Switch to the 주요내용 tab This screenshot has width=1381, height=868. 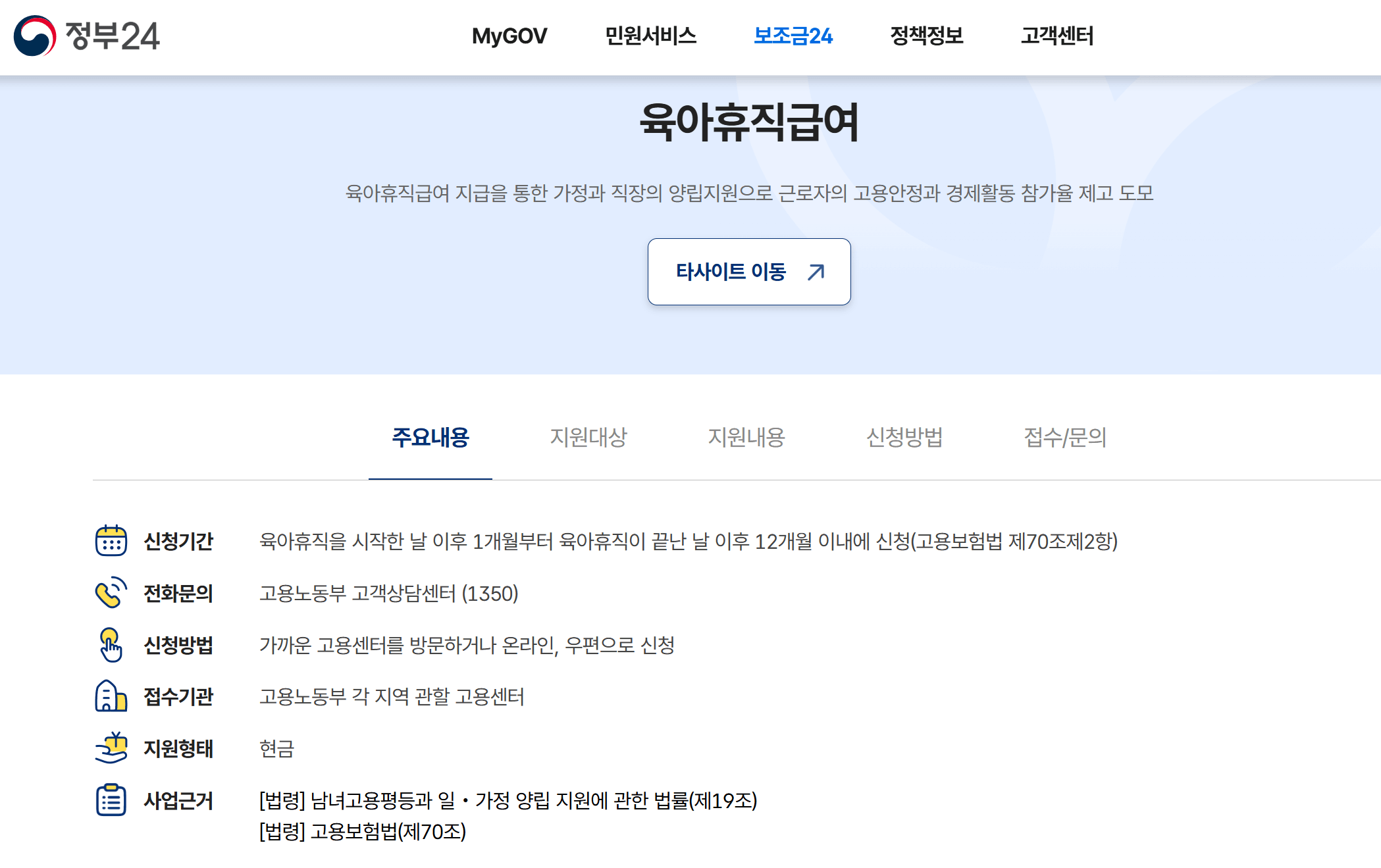tap(430, 438)
